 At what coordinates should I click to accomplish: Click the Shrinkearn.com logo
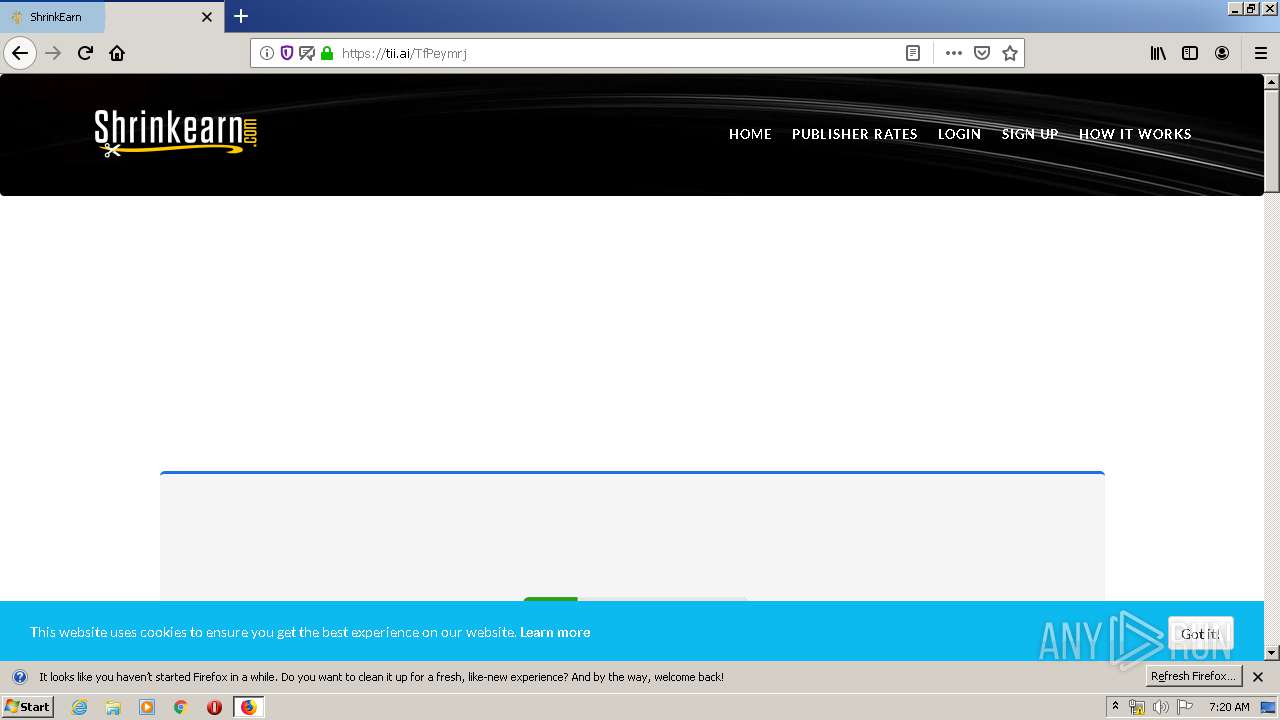click(x=176, y=133)
